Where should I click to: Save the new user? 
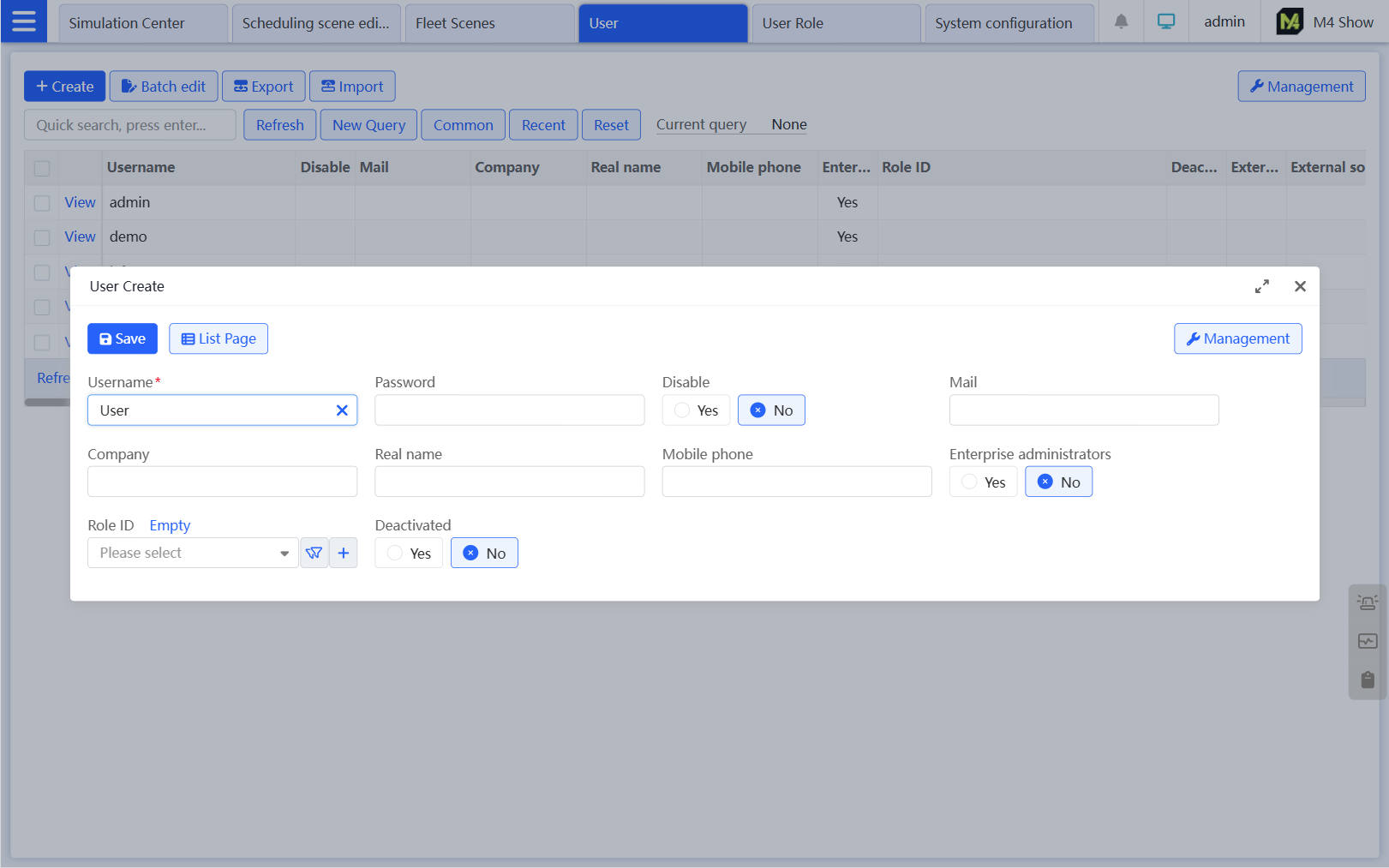[123, 339]
